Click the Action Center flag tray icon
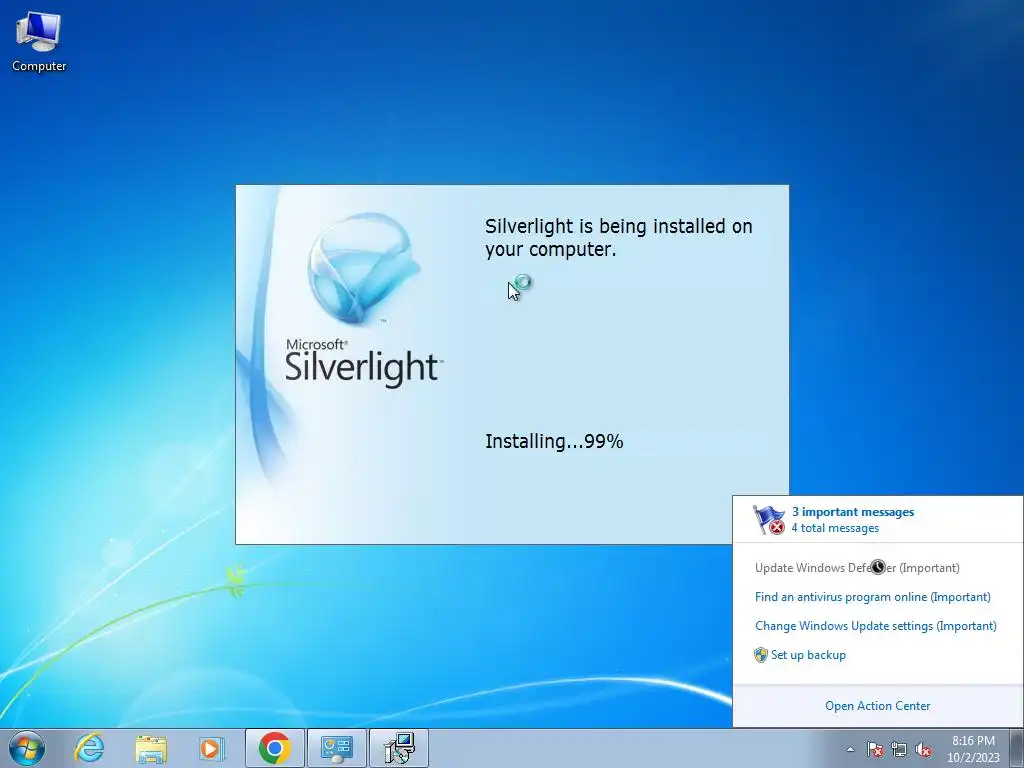Image resolution: width=1024 pixels, height=768 pixels. coord(875,749)
